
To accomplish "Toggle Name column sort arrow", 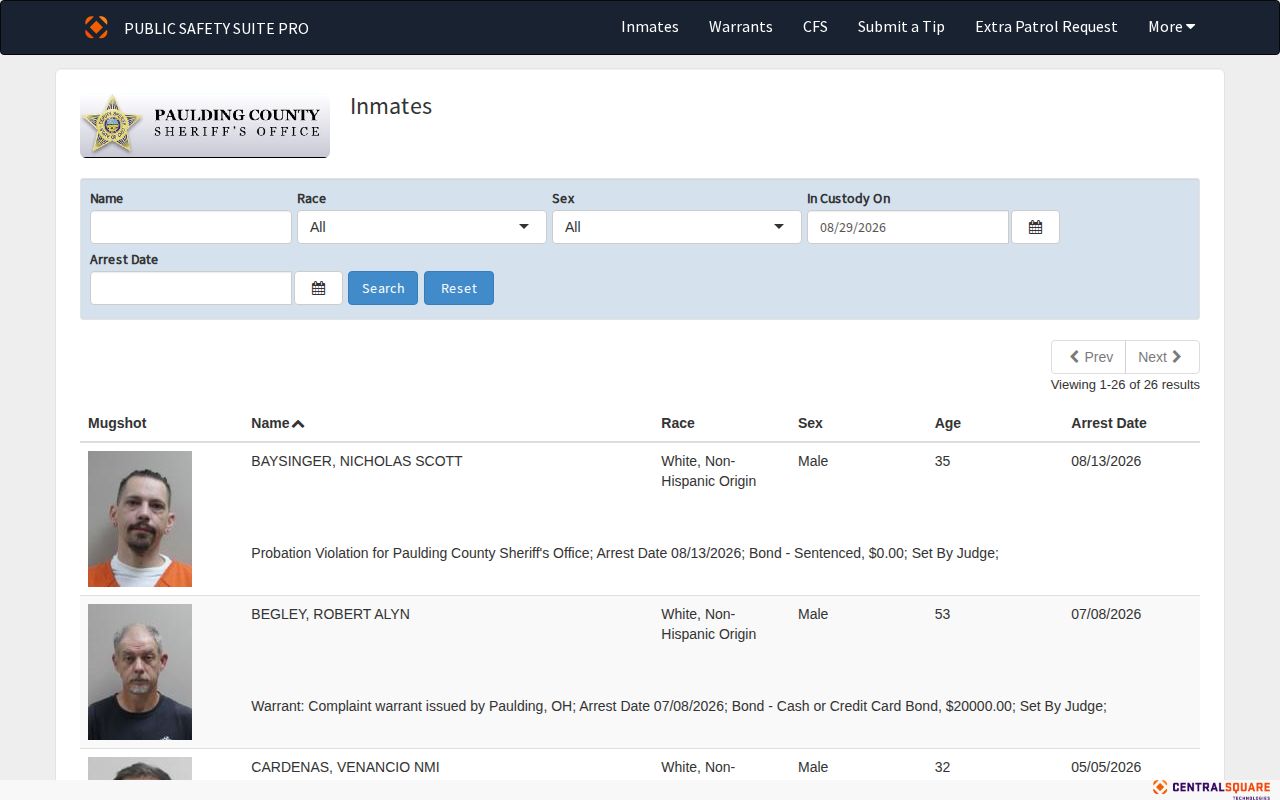I will [298, 424].
